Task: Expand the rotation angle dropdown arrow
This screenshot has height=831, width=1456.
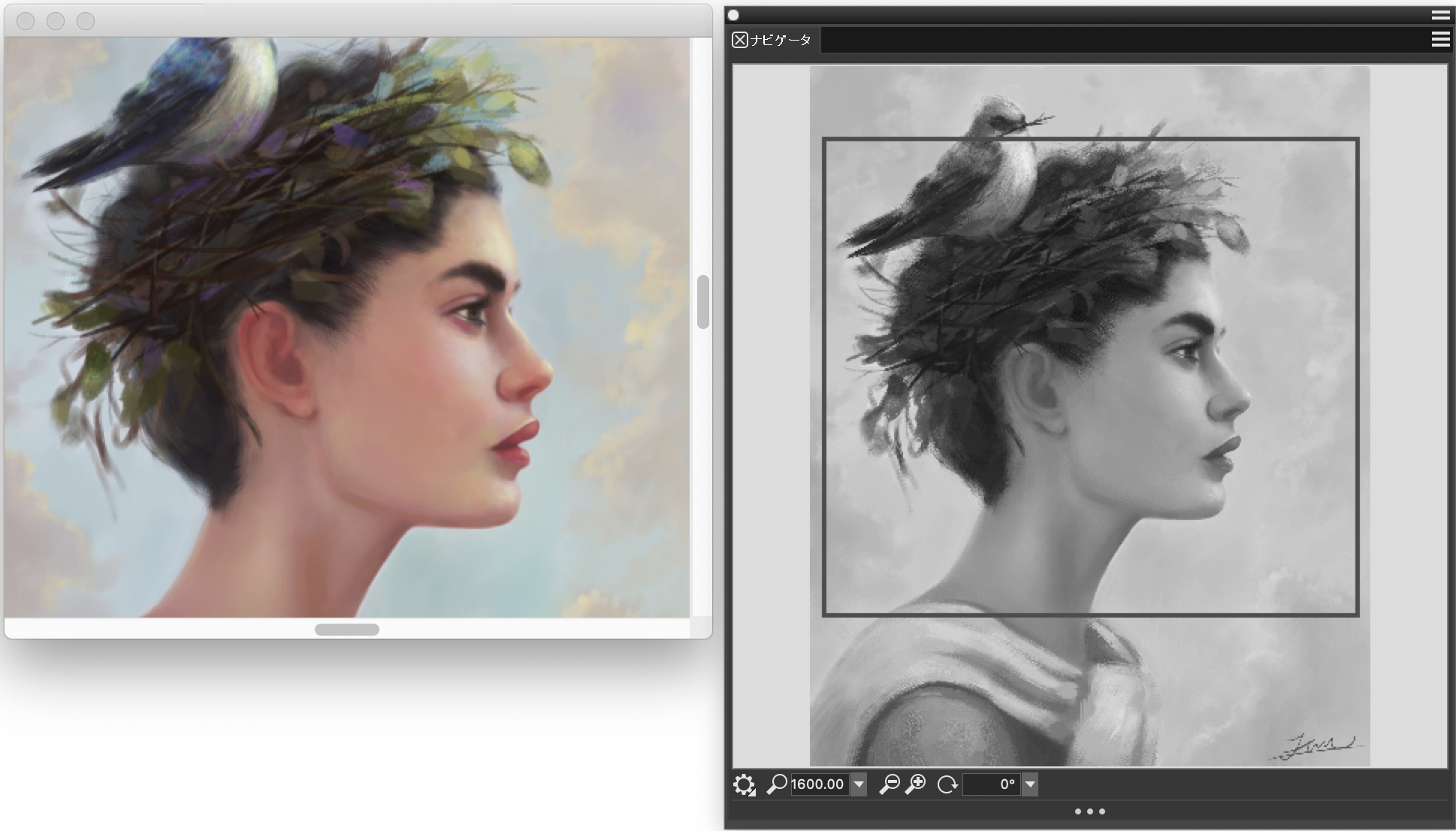Action: tap(1030, 784)
